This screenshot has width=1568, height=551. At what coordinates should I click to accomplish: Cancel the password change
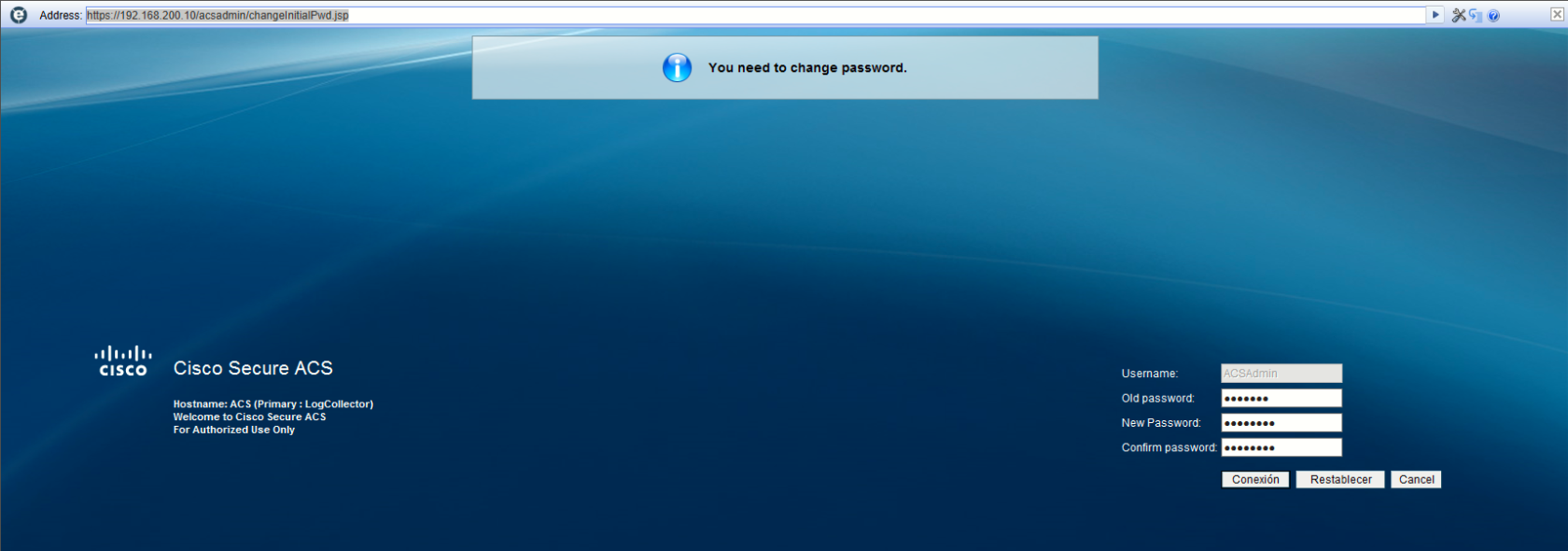1416,479
